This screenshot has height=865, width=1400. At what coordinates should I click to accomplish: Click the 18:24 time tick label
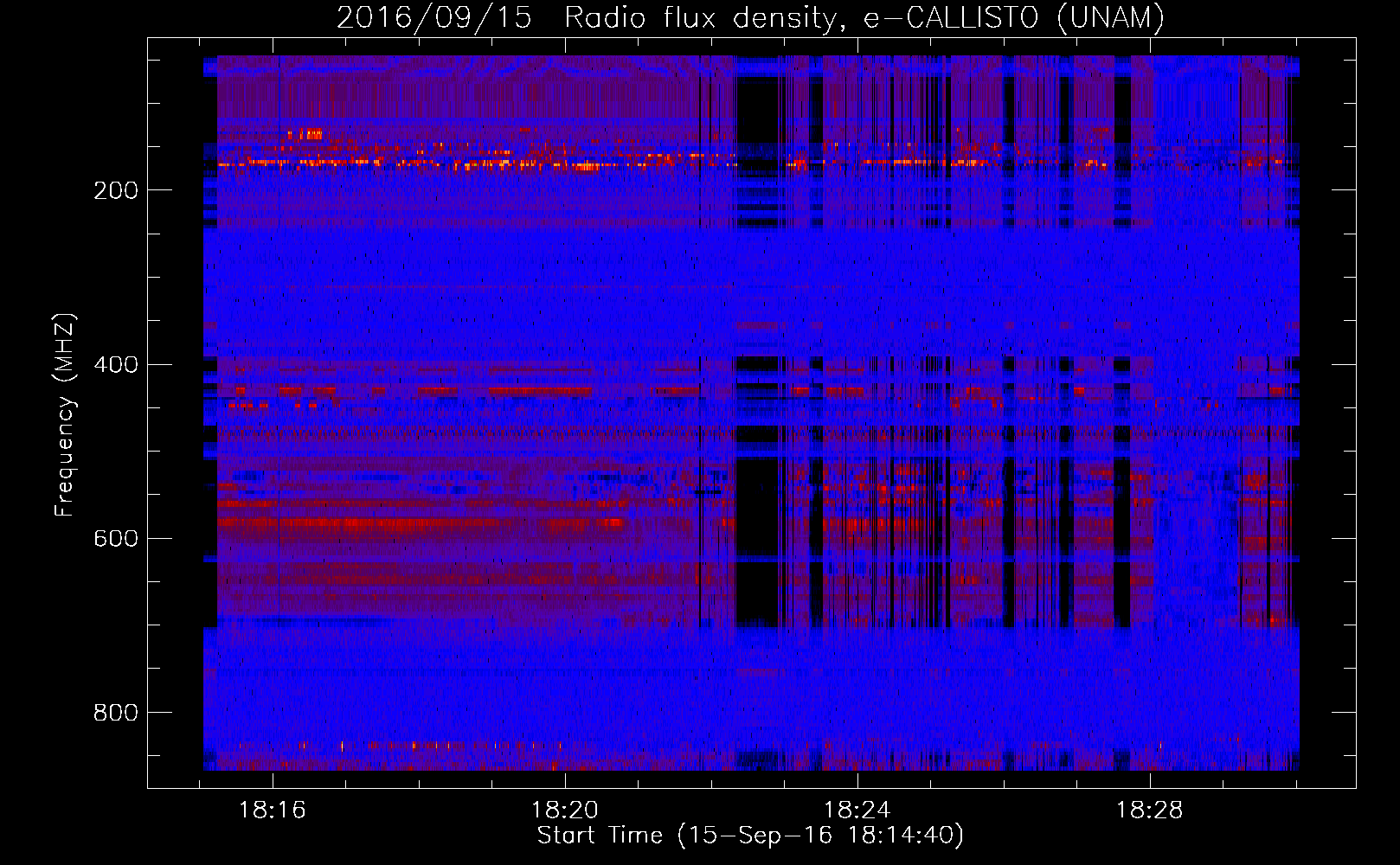857,811
